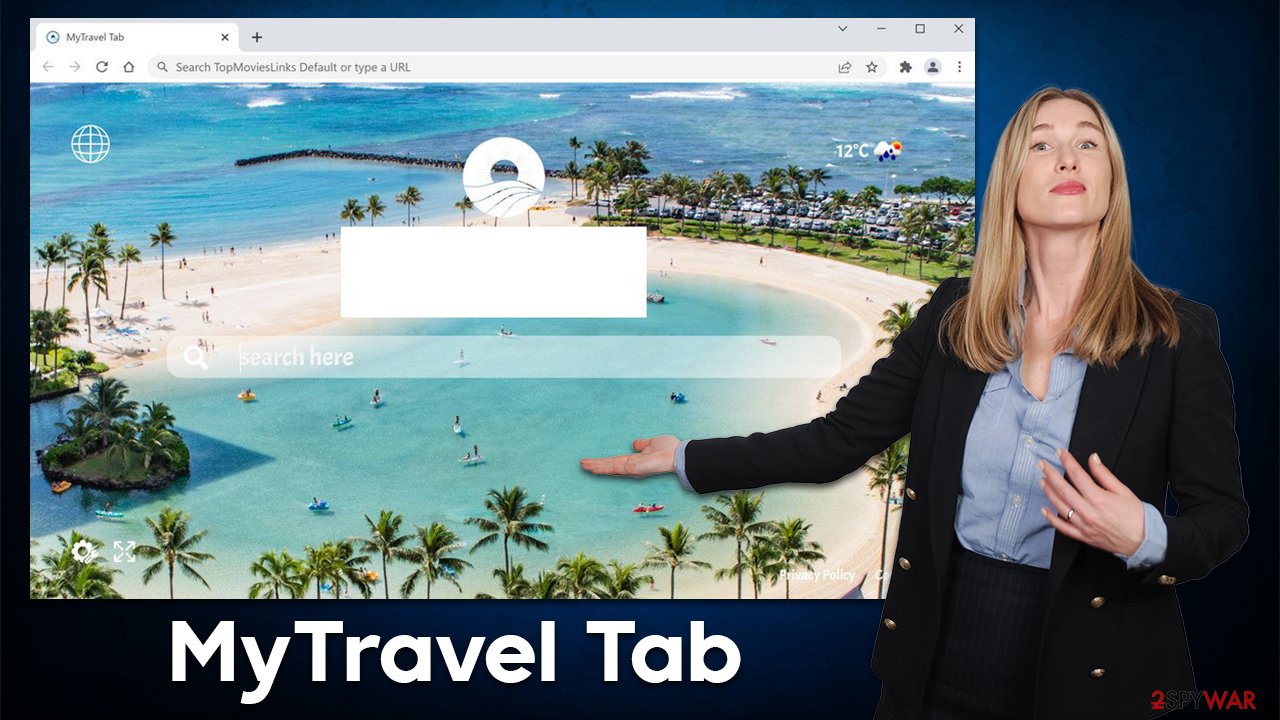Open the Privacy Policy link
The image size is (1280, 720).
(x=817, y=575)
